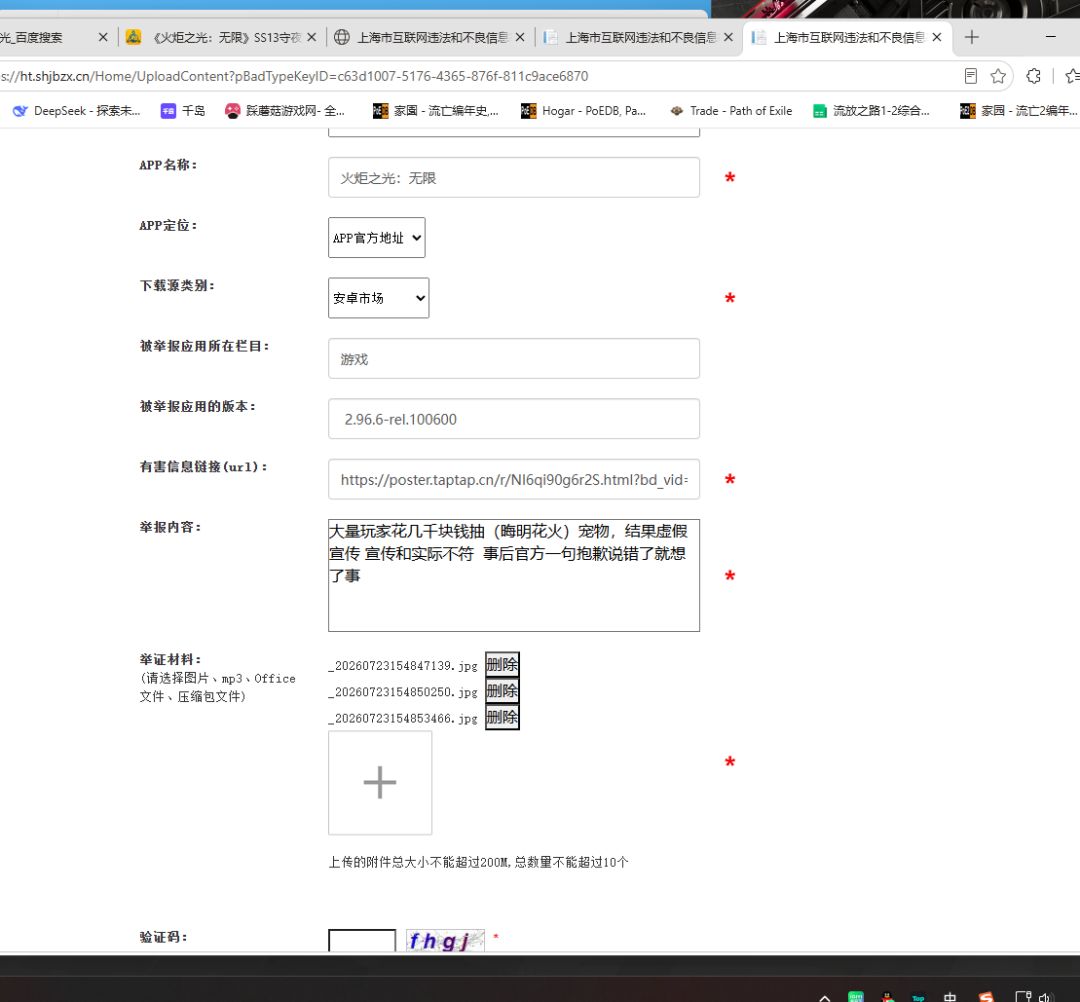Delete file _20260723154847139.jpg
1080x1002 pixels.
tap(502, 665)
